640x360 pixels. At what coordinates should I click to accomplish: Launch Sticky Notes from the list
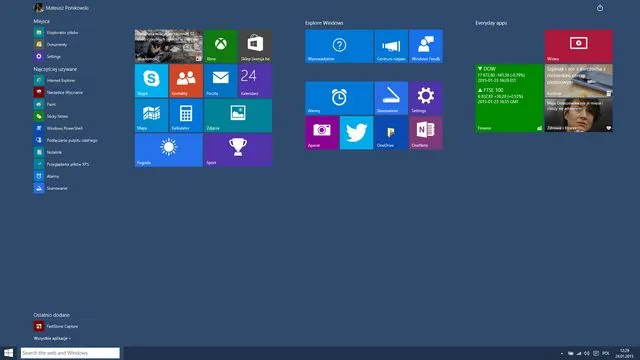pos(51,116)
